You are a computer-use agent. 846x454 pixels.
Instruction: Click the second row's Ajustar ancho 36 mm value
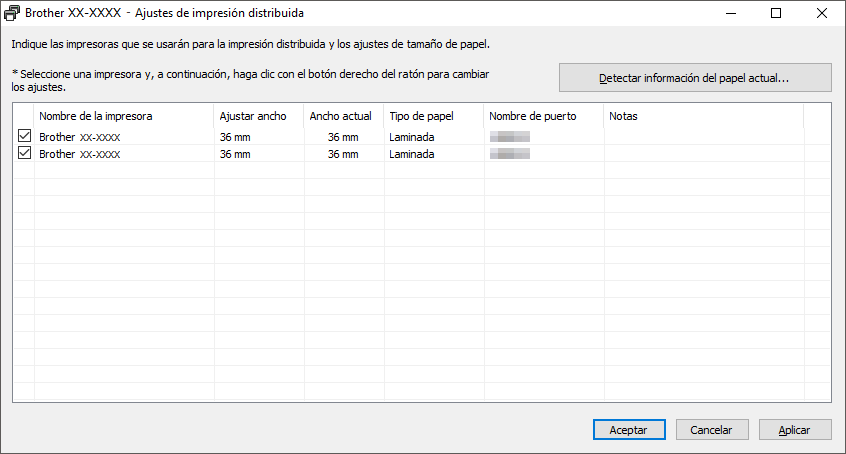tap(235, 155)
